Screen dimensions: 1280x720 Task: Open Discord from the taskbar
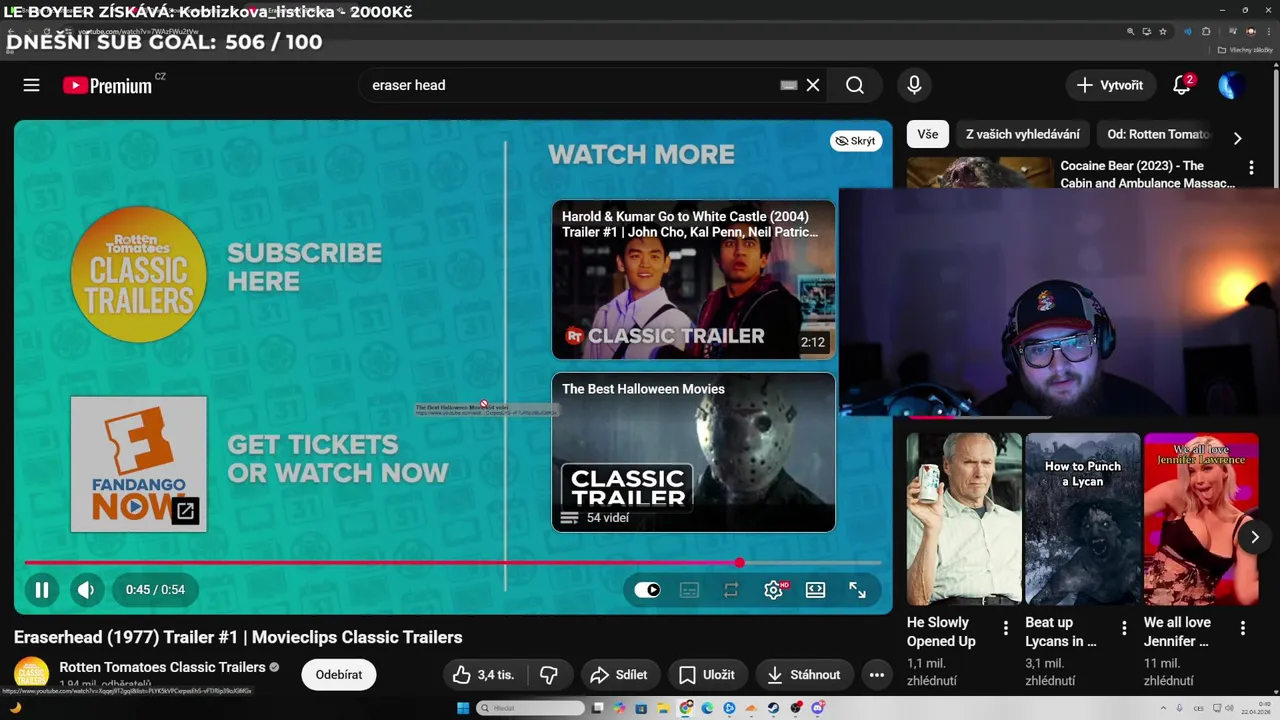pos(817,708)
